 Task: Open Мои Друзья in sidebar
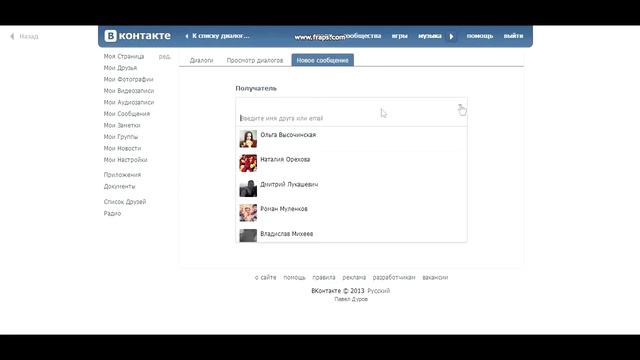pyautogui.click(x=120, y=68)
